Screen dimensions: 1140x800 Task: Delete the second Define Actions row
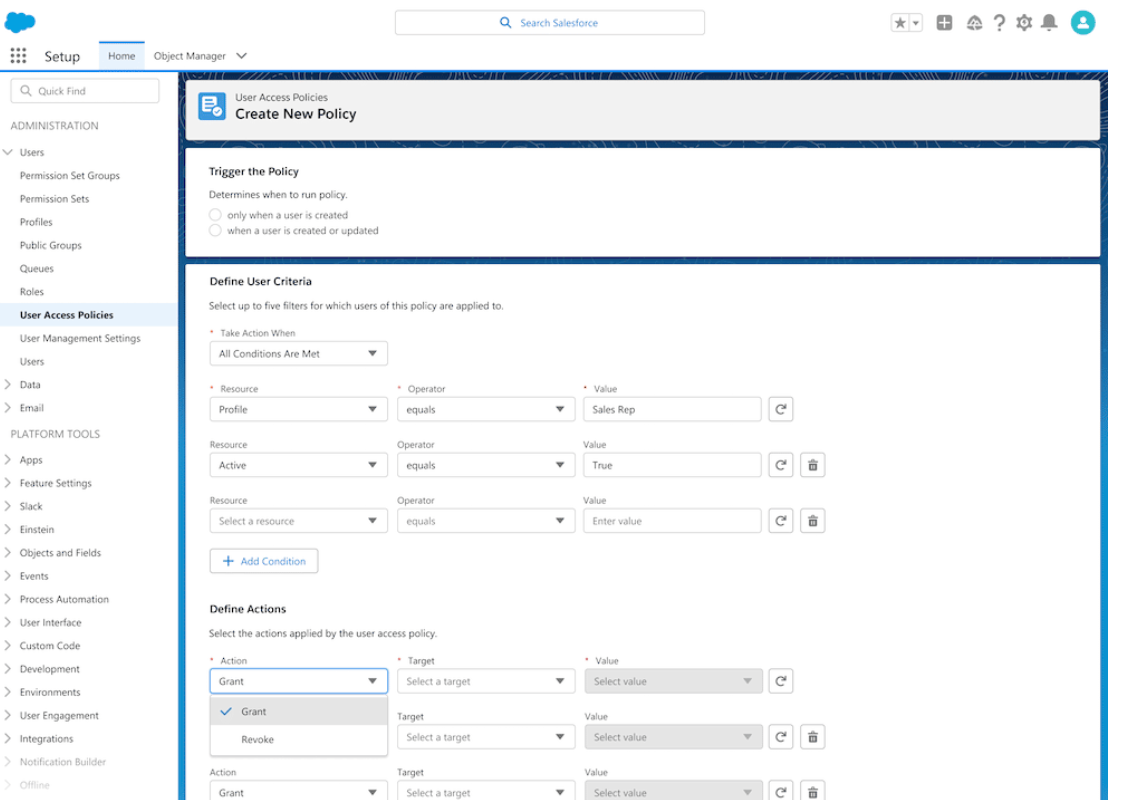(813, 737)
